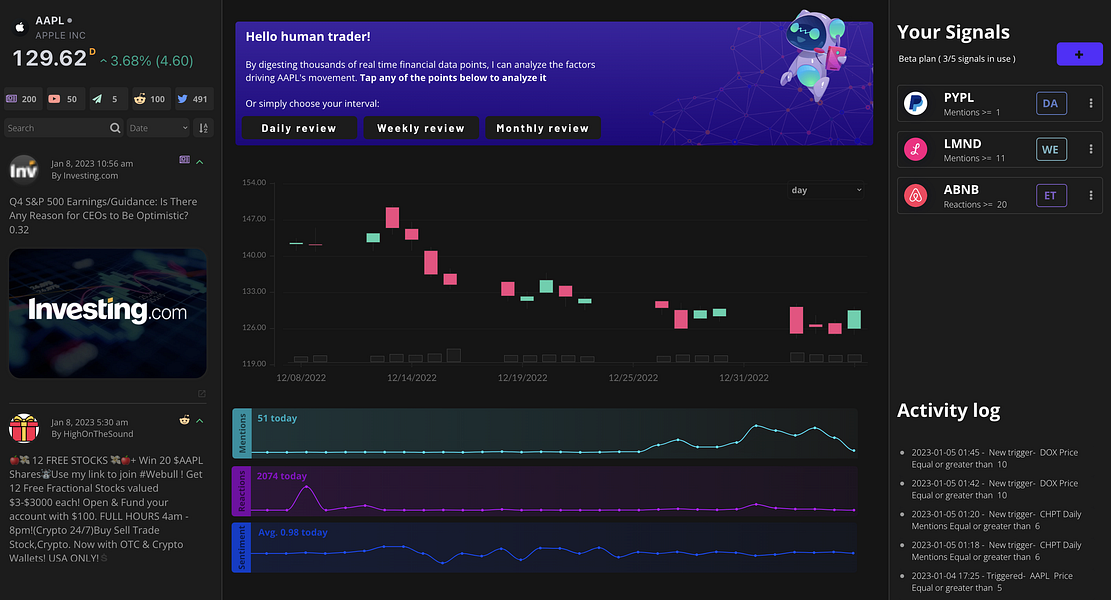1111x600 pixels.
Task: Click the '3.68% (4.60)' change value
Action: (152, 61)
